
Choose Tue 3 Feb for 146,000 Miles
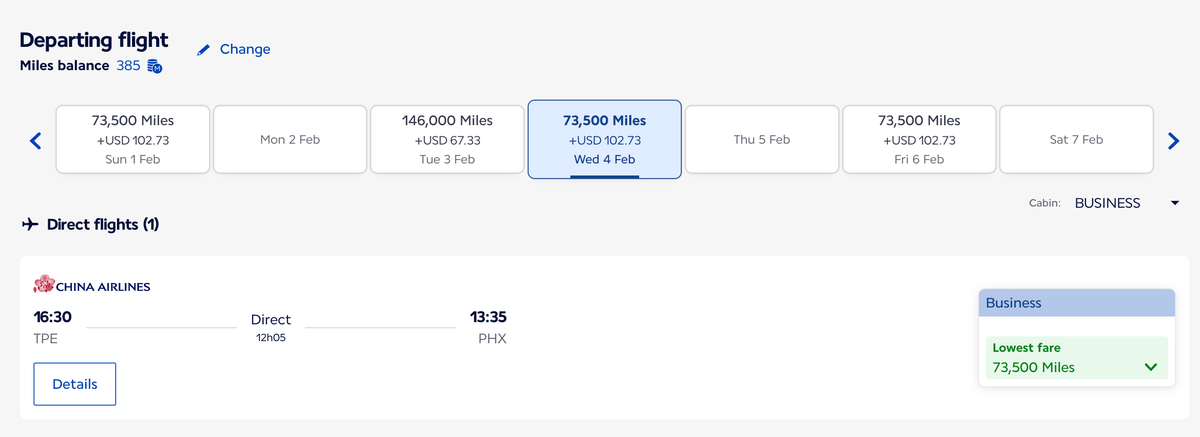coord(447,140)
